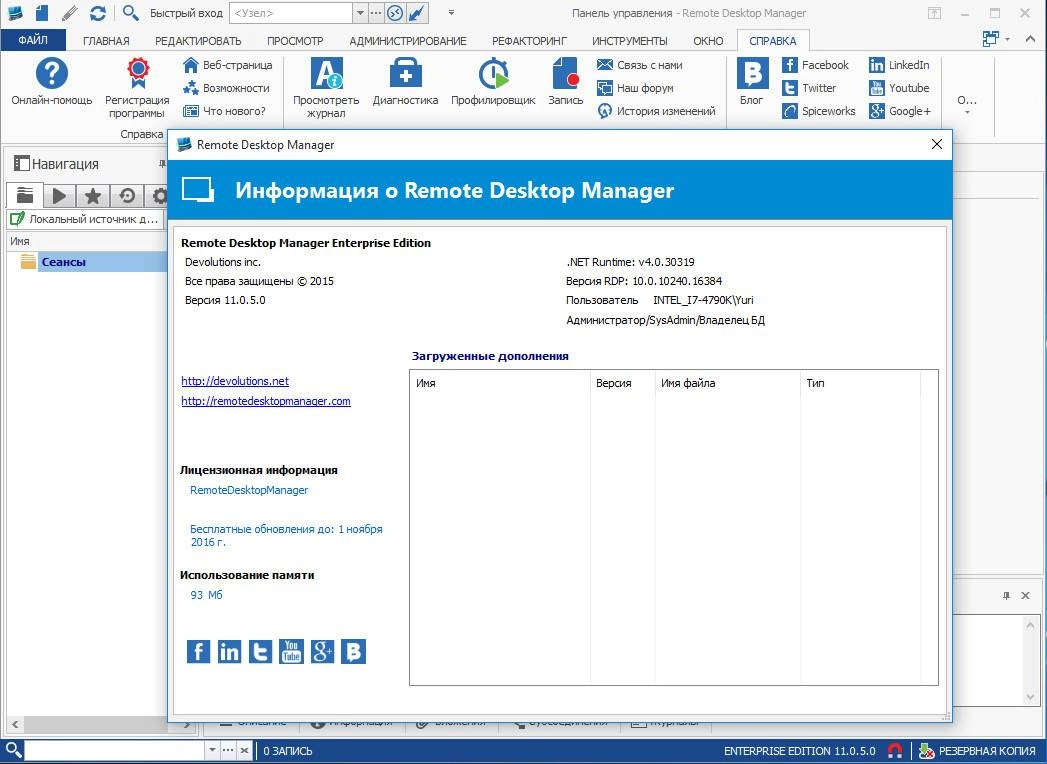Click the refresh icon in quick access toolbar
1047x764 pixels.
pos(97,13)
